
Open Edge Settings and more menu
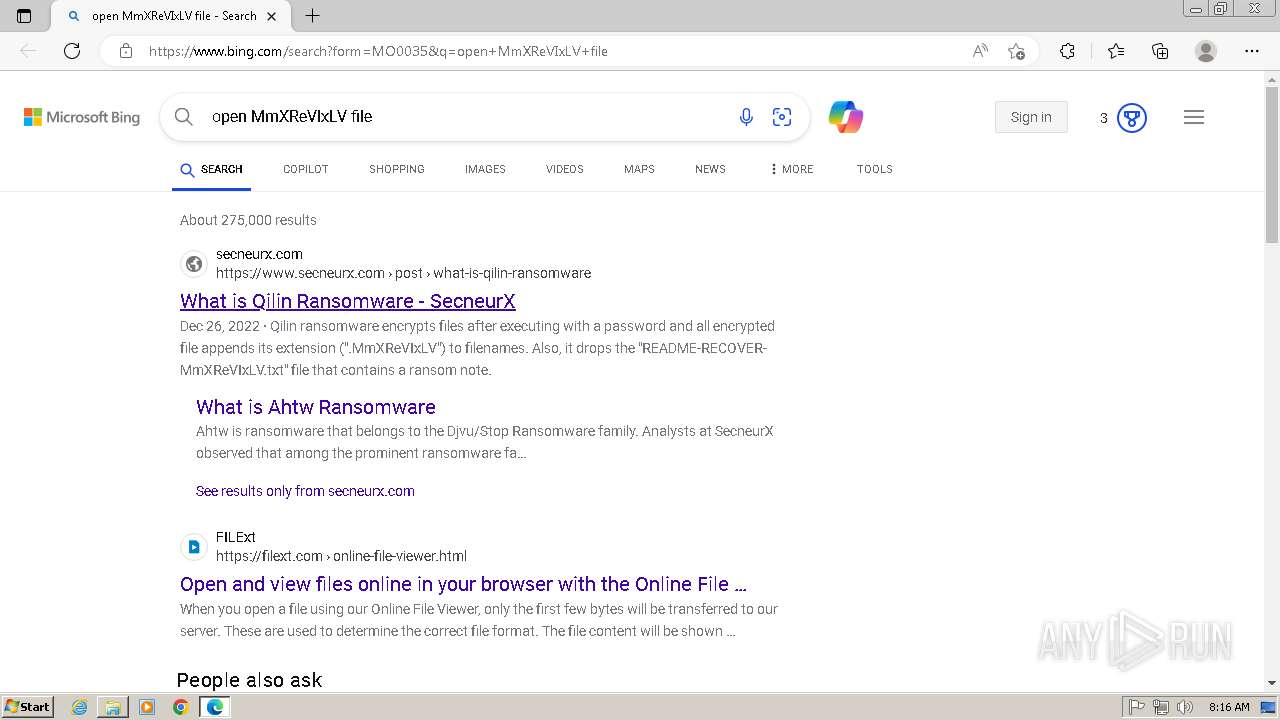[1252, 51]
